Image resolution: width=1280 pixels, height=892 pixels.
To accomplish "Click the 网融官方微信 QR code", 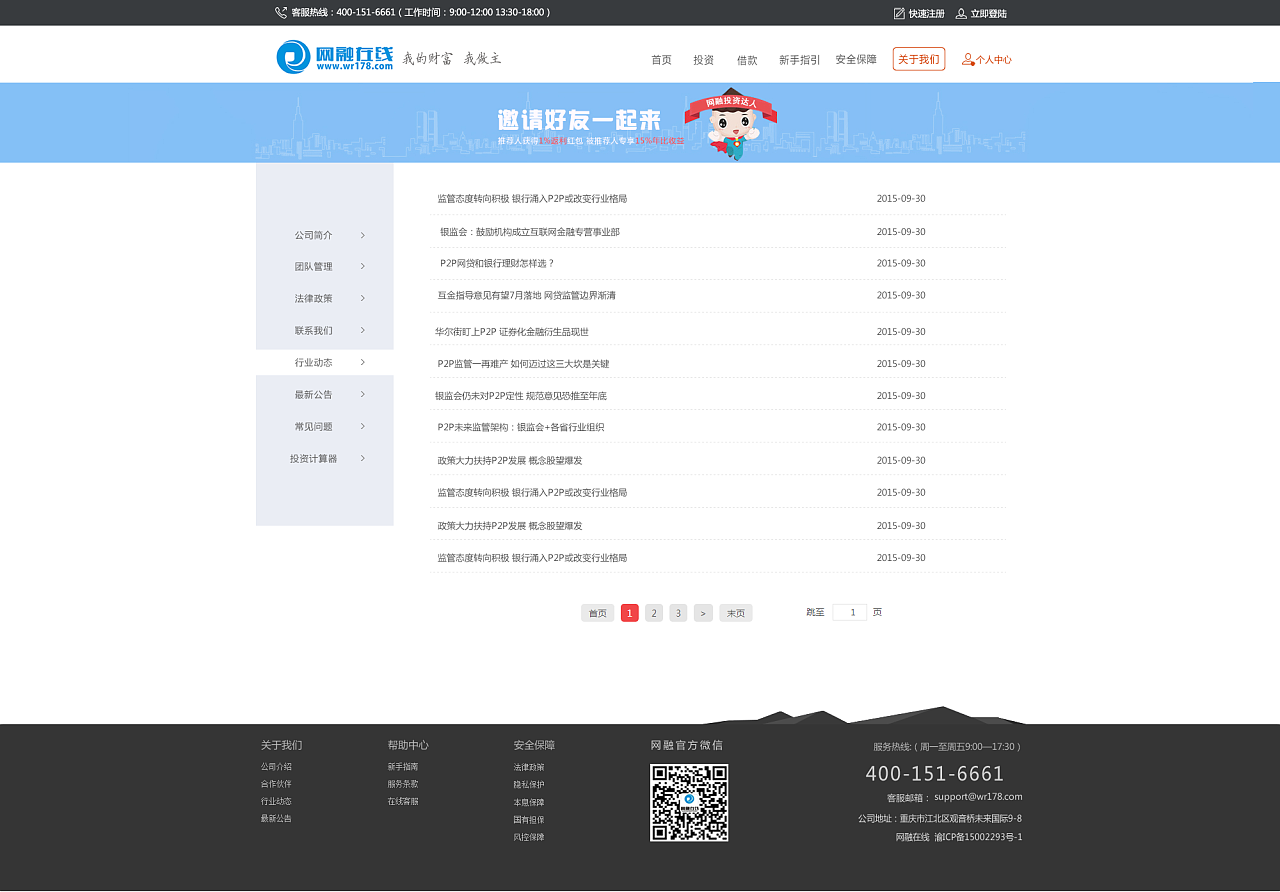I will (689, 803).
